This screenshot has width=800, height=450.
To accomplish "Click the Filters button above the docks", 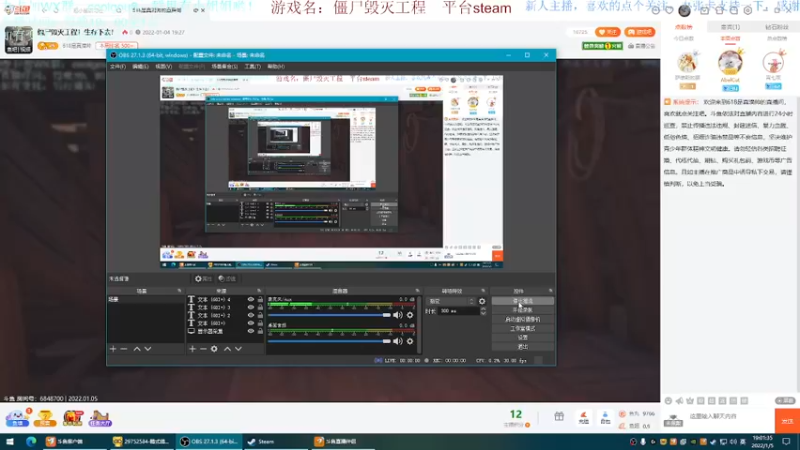I will 227,279.
